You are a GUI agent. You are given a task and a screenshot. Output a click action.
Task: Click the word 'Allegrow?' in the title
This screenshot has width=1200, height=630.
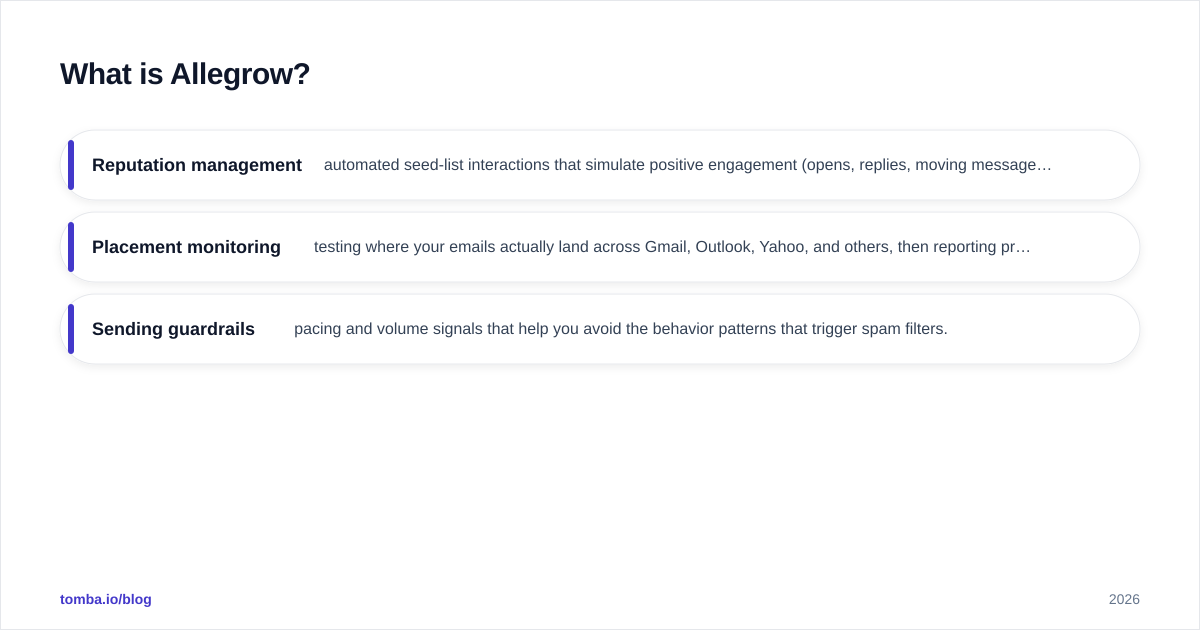pyautogui.click(x=240, y=74)
